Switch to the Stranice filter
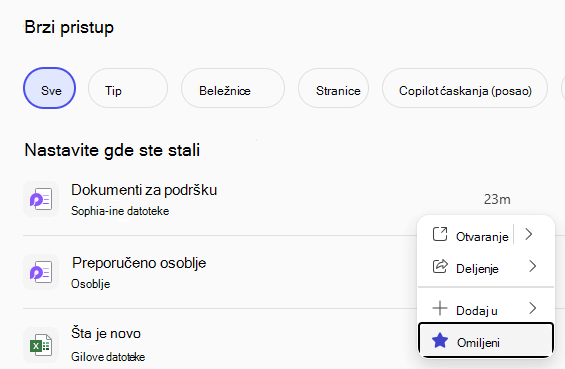The image size is (565, 369). [x=333, y=88]
